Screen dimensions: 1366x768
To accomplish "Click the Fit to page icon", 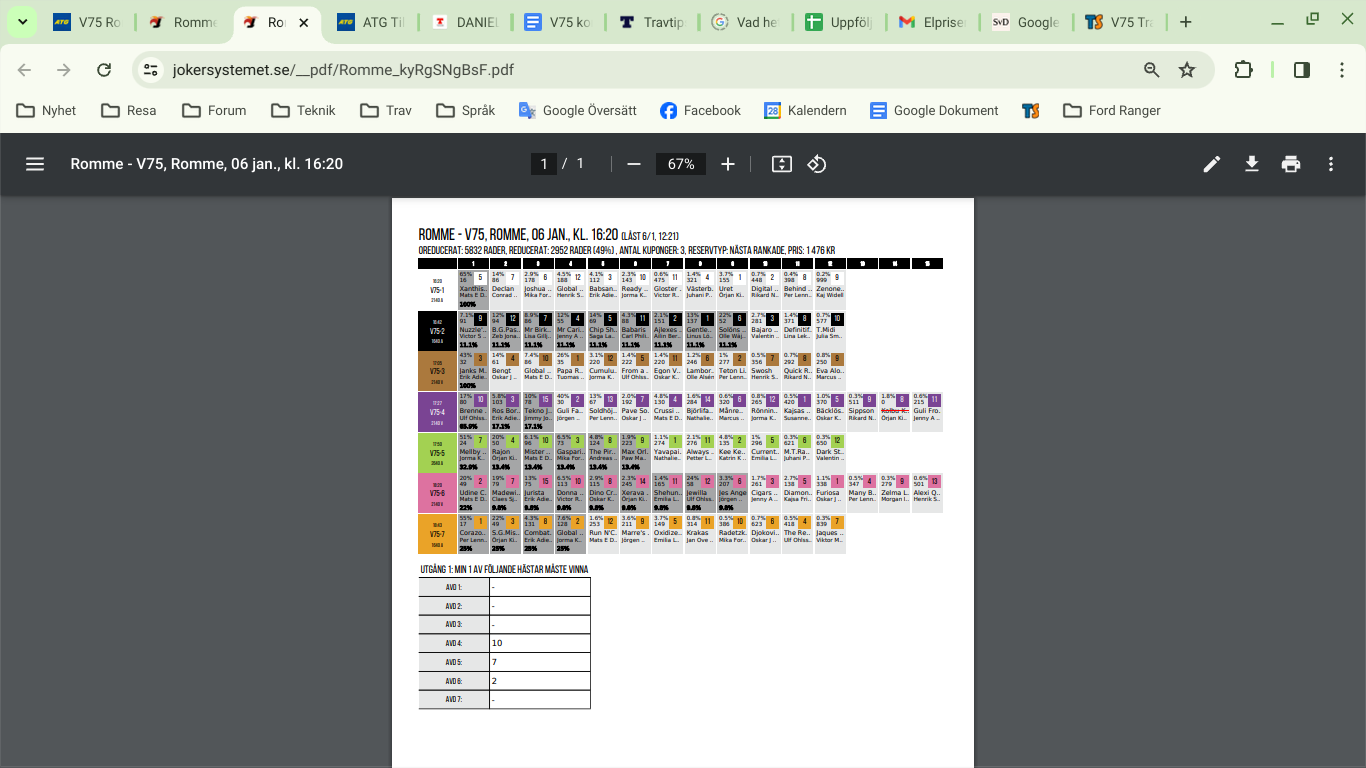I will tap(782, 164).
